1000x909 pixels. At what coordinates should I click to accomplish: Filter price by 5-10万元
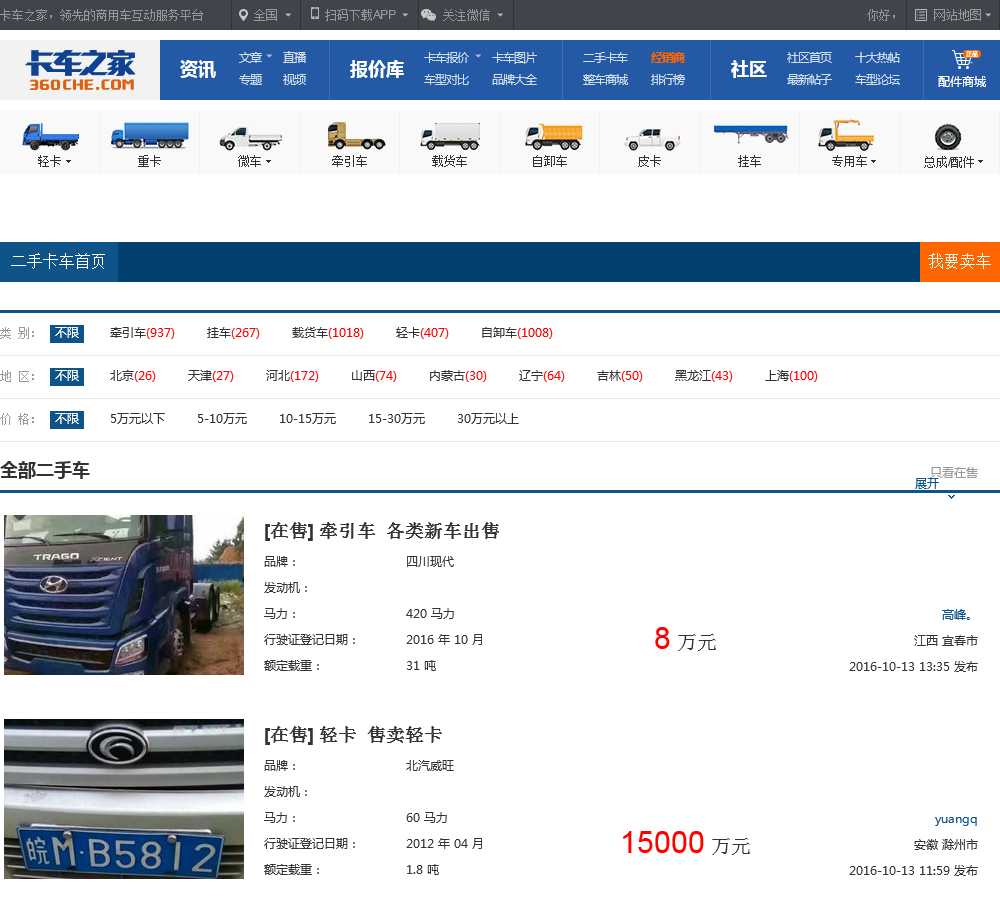coord(222,419)
